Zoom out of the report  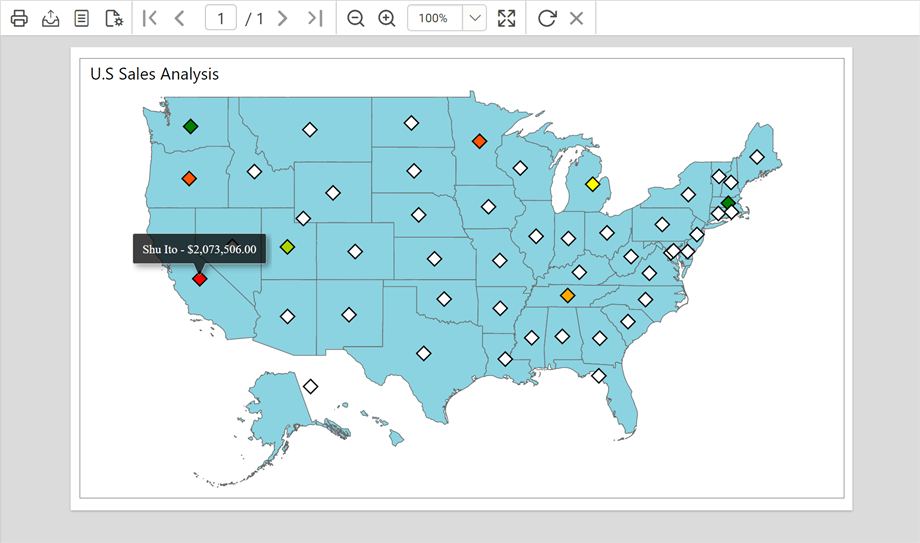[355, 18]
